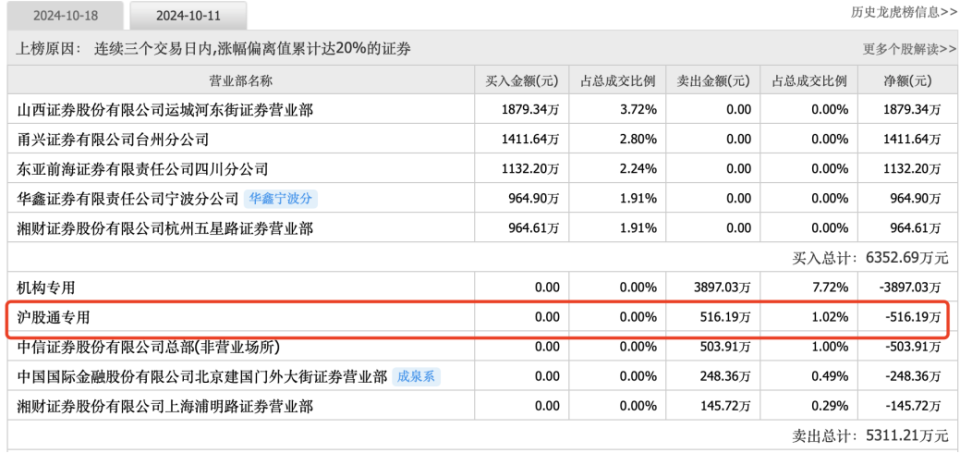
Task: Click the 沪股通专用 row name
Action: click(x=54, y=318)
